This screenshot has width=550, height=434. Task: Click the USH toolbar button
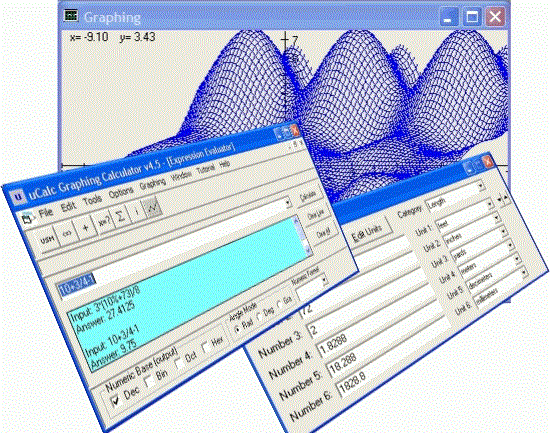pyautogui.click(x=47, y=239)
